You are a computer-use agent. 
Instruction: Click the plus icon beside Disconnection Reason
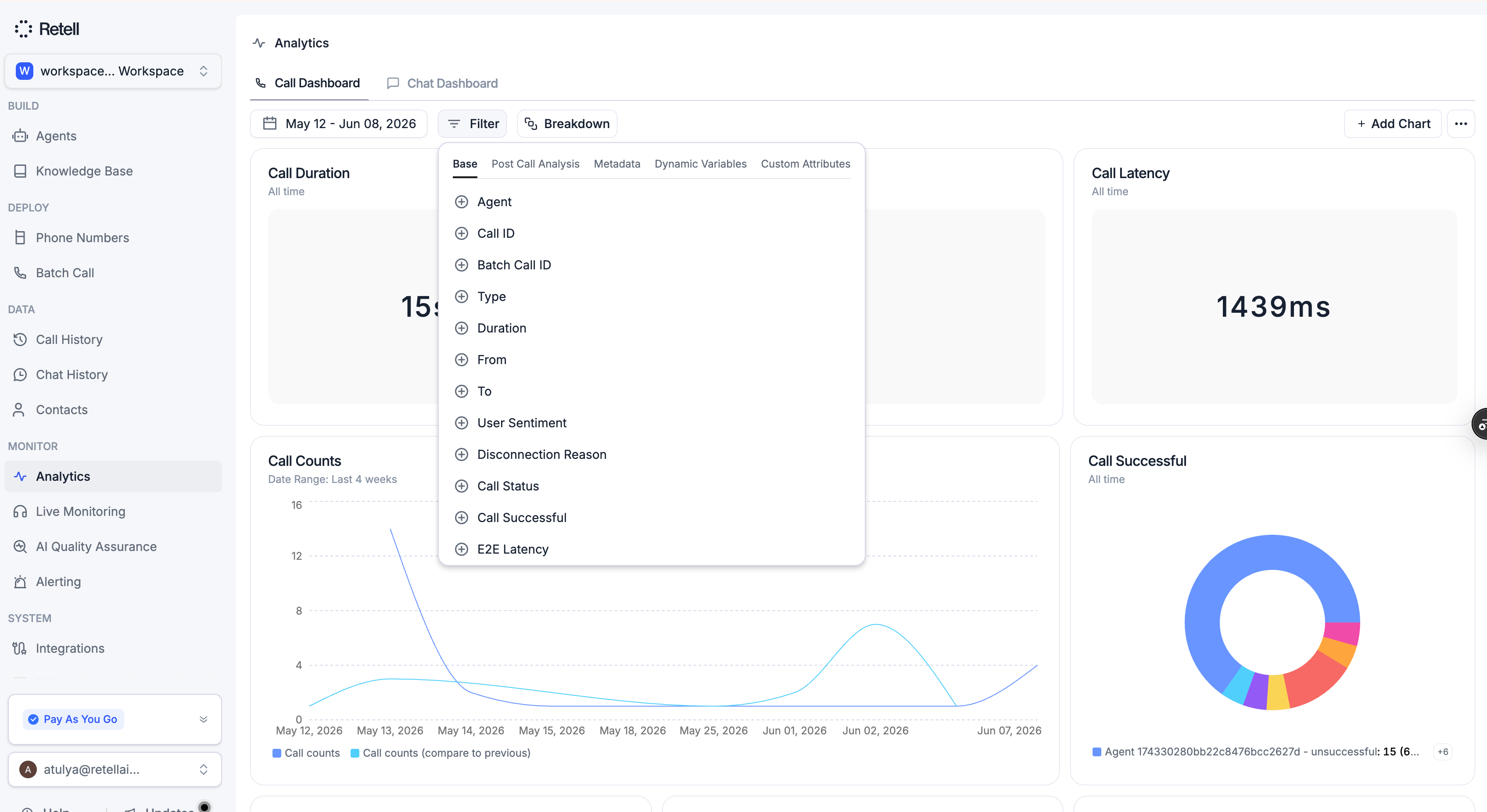[461, 454]
